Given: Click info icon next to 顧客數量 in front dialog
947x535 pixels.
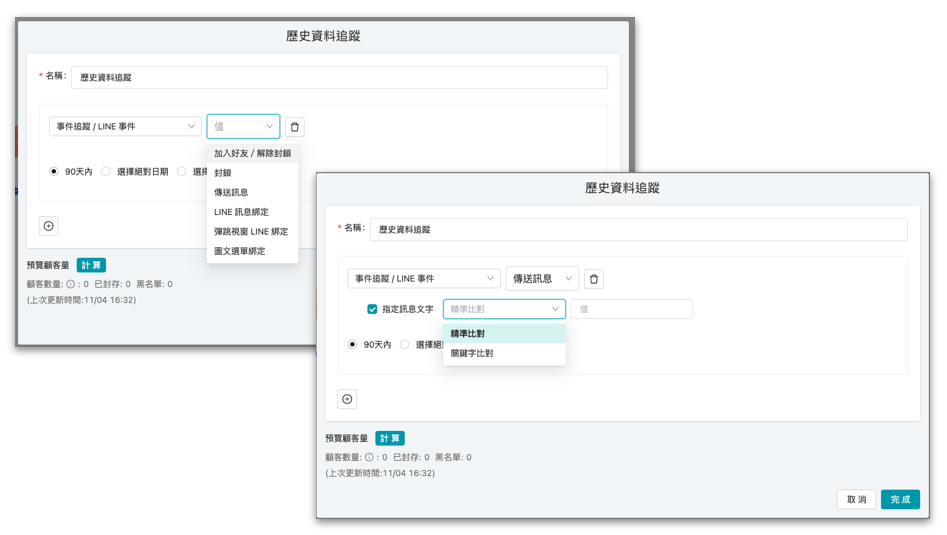Looking at the screenshot, I should [x=369, y=457].
